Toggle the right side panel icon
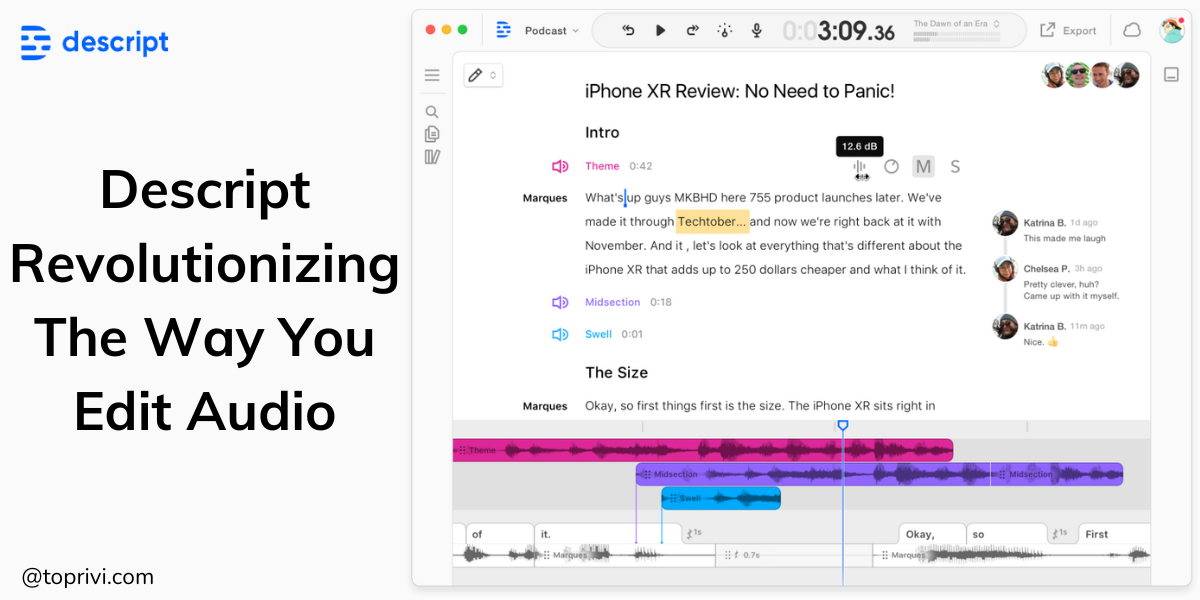Screen dimensions: 1200x600 click(1171, 75)
